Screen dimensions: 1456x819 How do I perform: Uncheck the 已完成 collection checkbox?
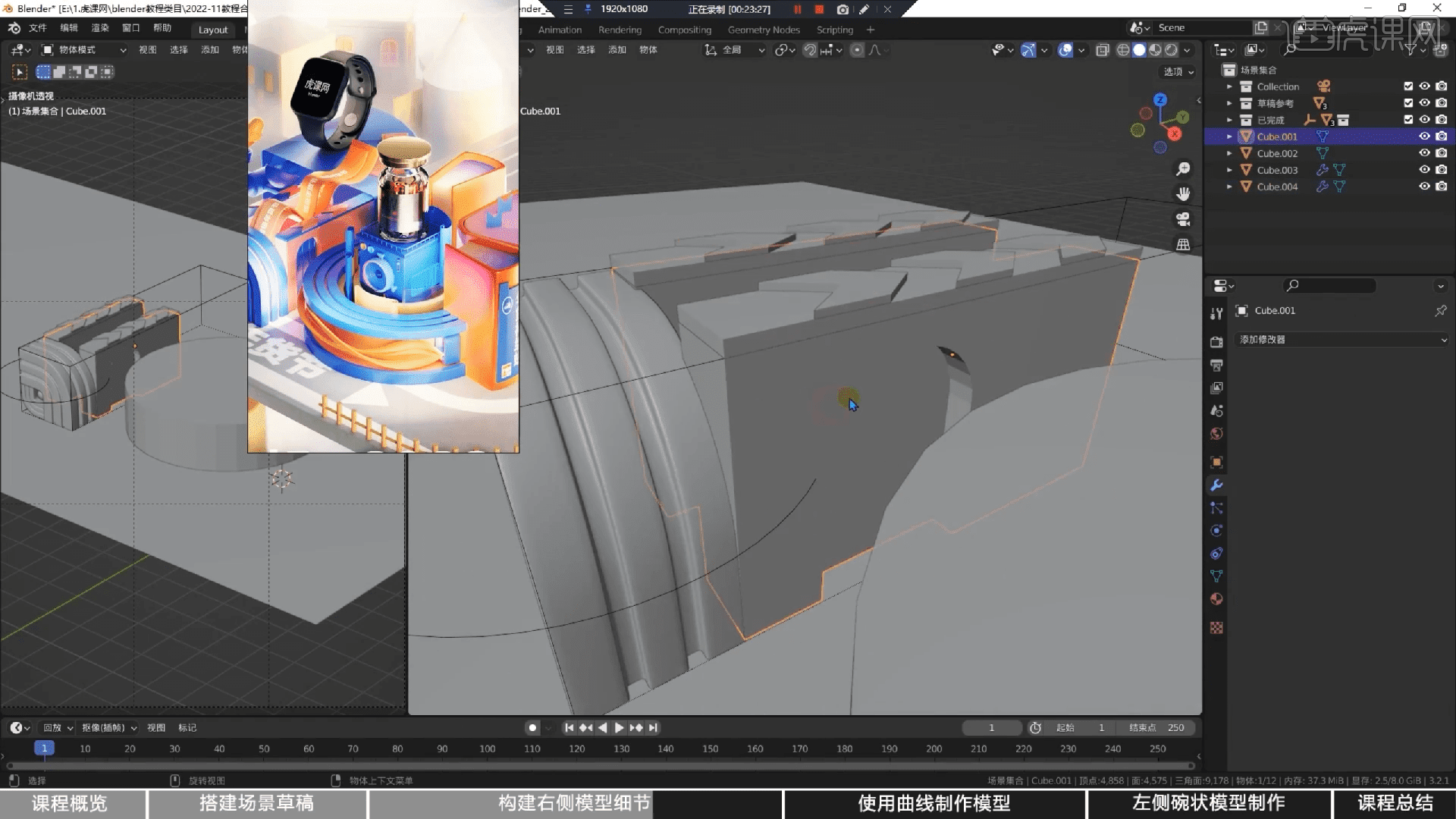[x=1408, y=120]
